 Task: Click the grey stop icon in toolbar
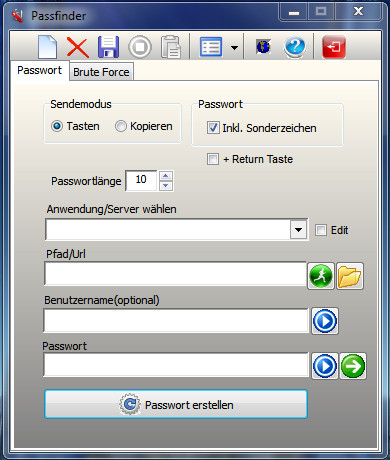pyautogui.click(x=140, y=47)
